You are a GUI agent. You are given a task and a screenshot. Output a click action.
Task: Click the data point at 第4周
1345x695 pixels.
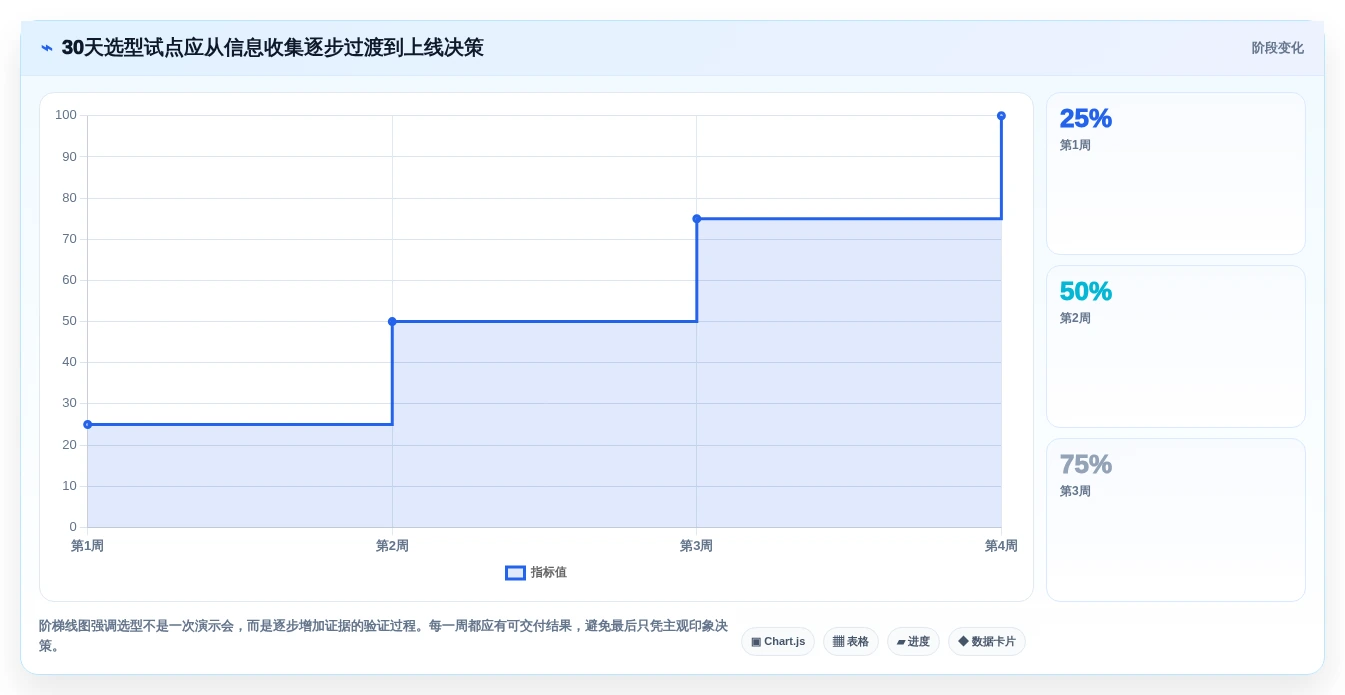(x=1001, y=116)
